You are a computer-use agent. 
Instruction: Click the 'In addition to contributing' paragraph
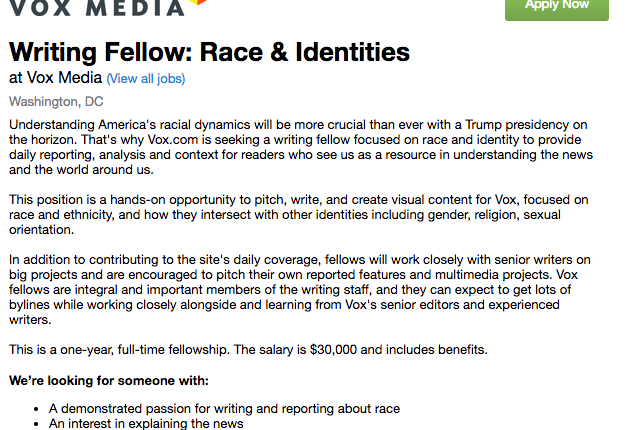[300, 290]
